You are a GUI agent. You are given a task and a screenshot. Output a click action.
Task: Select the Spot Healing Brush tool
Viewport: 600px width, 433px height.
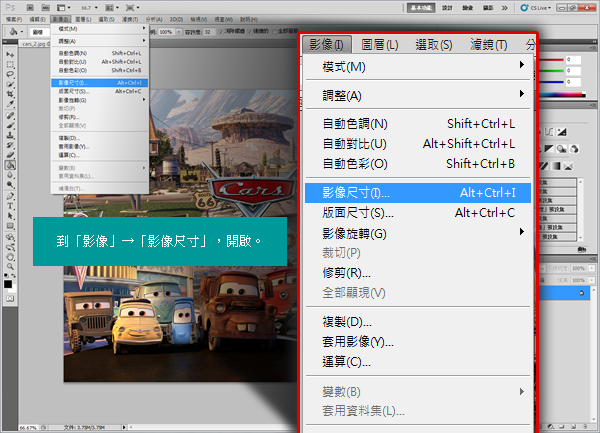(10, 115)
